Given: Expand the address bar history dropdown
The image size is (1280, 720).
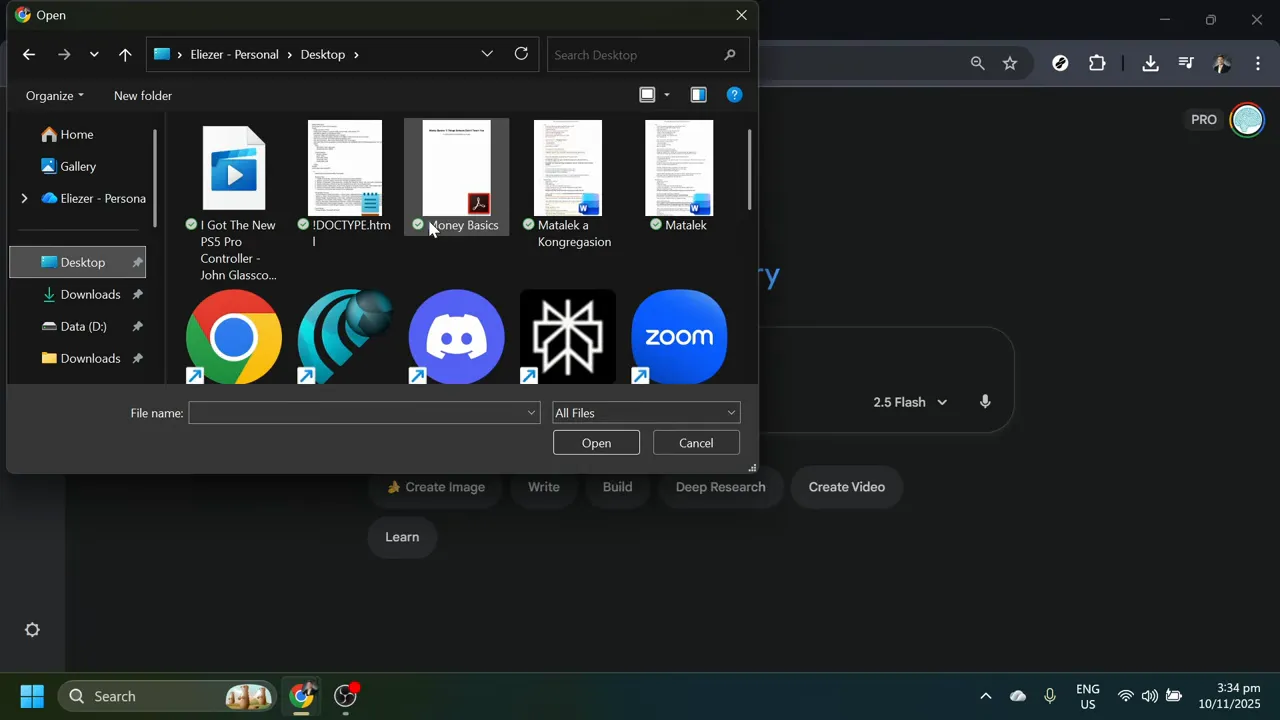Looking at the screenshot, I should coord(487,54).
